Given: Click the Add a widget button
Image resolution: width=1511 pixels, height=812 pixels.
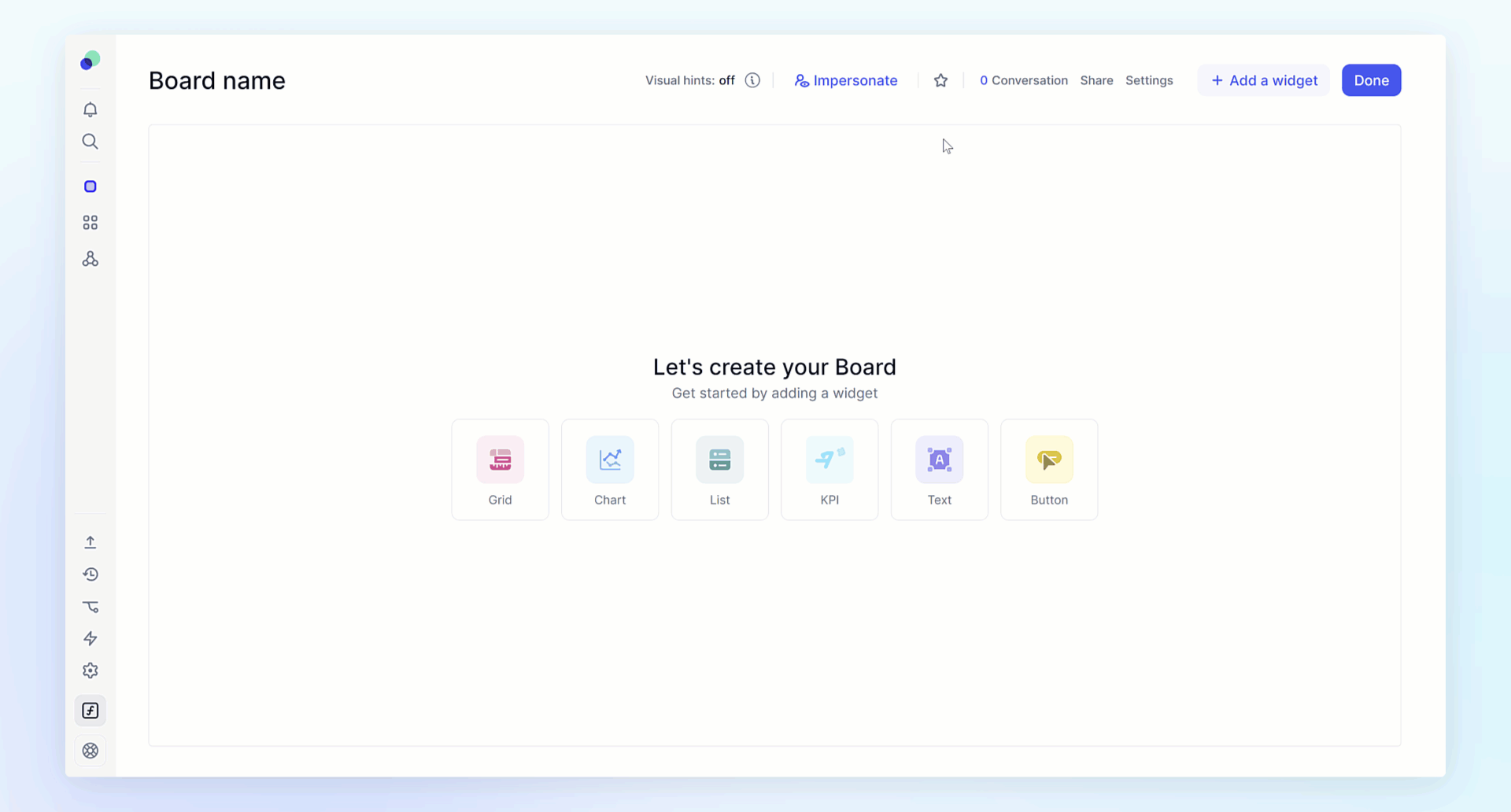Looking at the screenshot, I should click(1264, 80).
